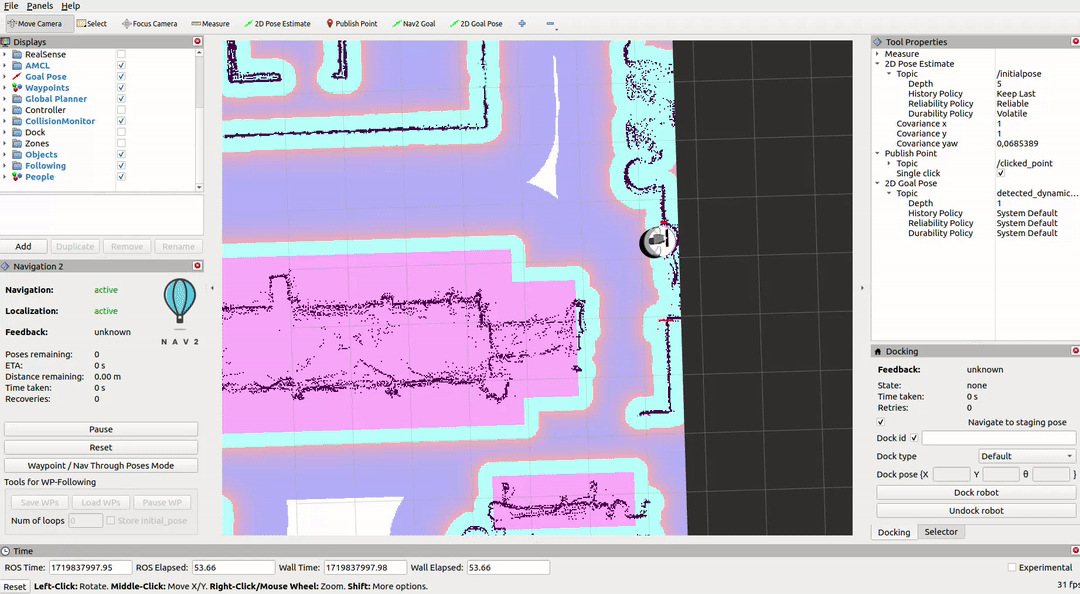The image size is (1080, 594).
Task: Expand the AMCL tree item
Action: click(x=5, y=65)
